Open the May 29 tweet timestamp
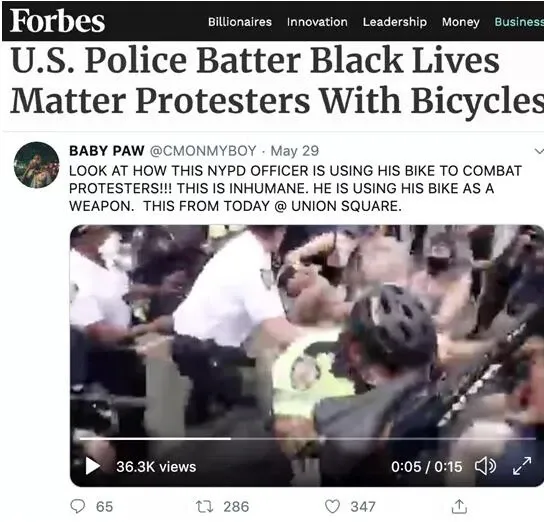Screen dimensions: 544x522 coord(294,151)
